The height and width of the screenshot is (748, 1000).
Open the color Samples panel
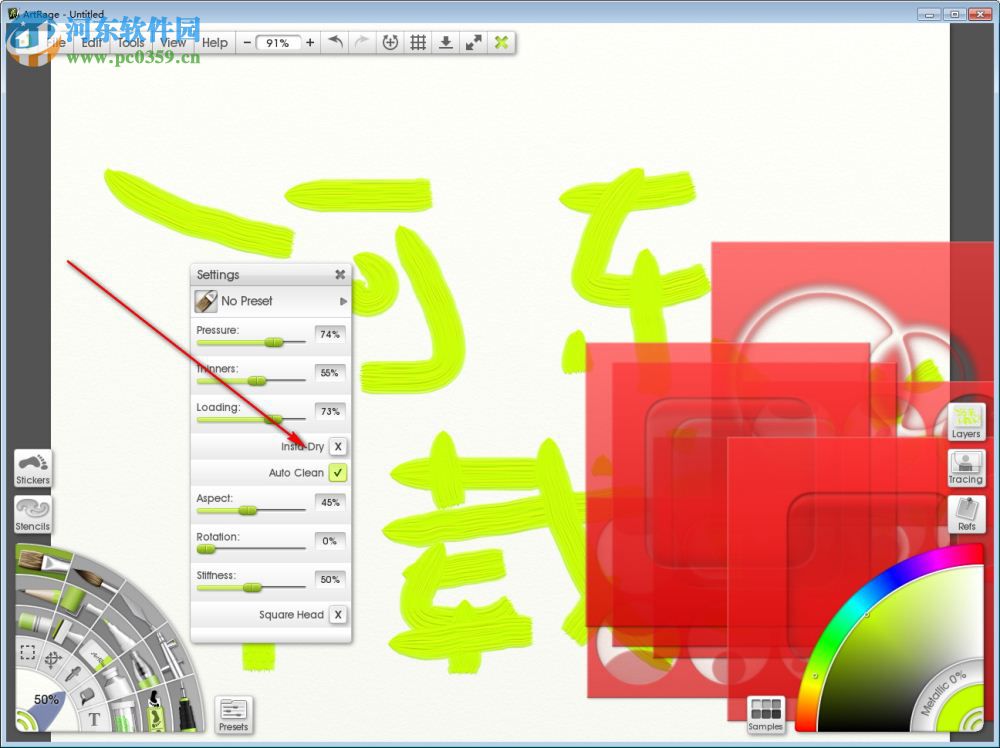coord(765,714)
